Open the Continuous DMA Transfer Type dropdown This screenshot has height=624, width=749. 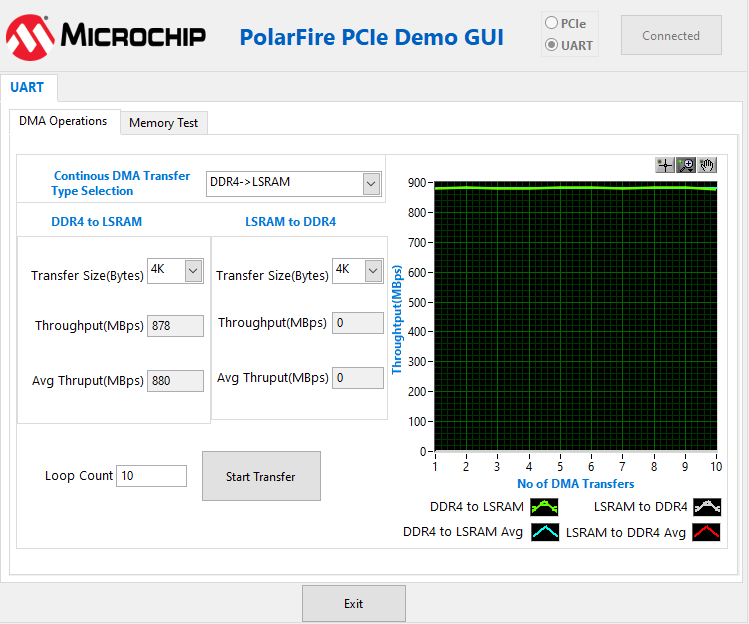(372, 184)
